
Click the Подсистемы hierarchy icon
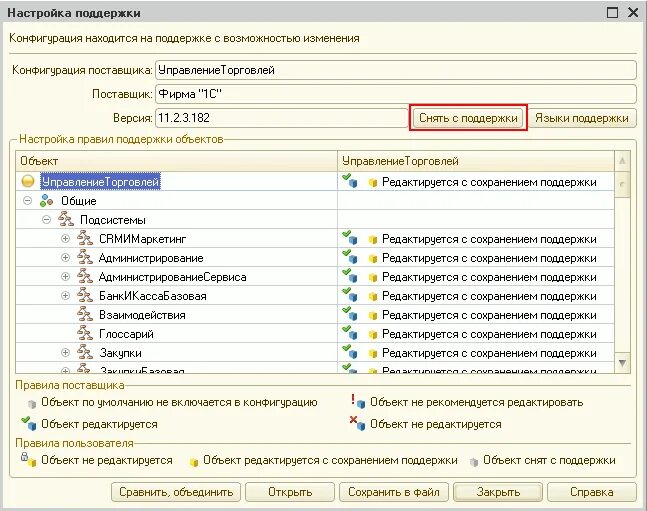[x=66, y=220]
